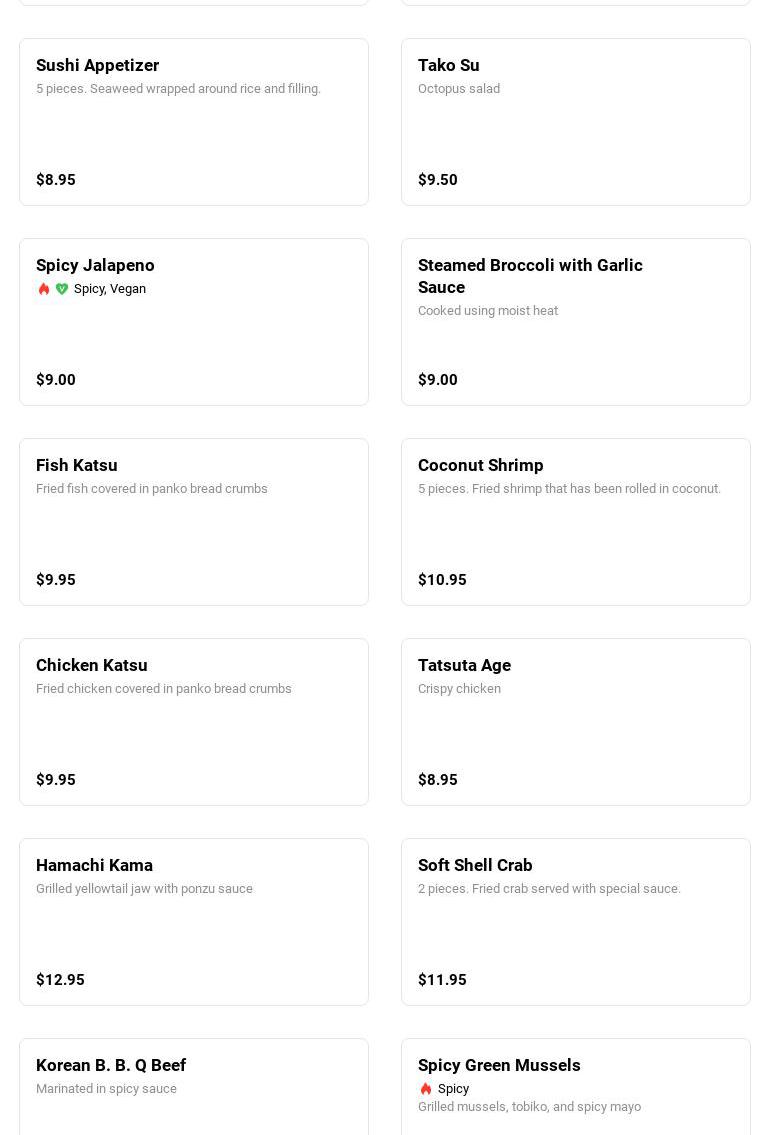Open the Soft Shell Crab item

[576, 922]
